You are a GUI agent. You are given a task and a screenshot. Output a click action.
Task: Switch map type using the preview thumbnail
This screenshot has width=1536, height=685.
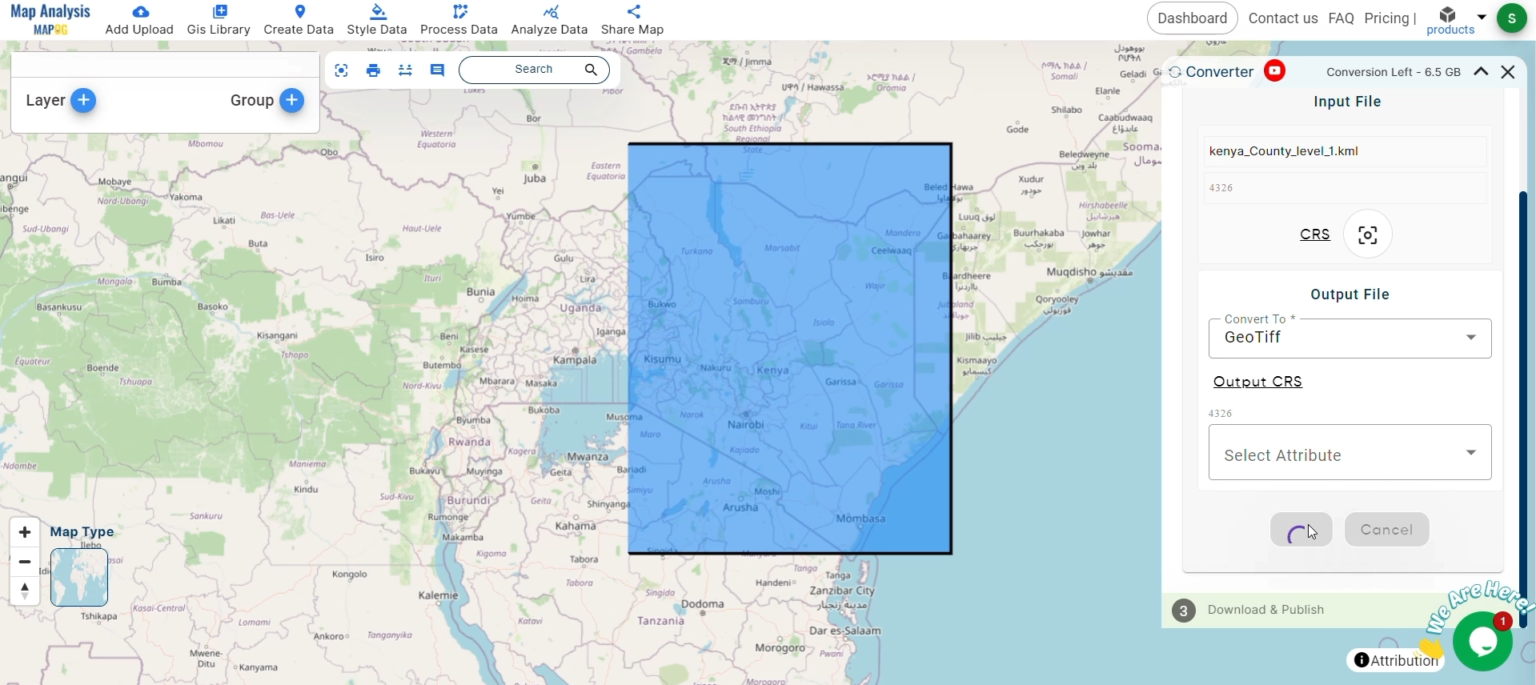78,577
